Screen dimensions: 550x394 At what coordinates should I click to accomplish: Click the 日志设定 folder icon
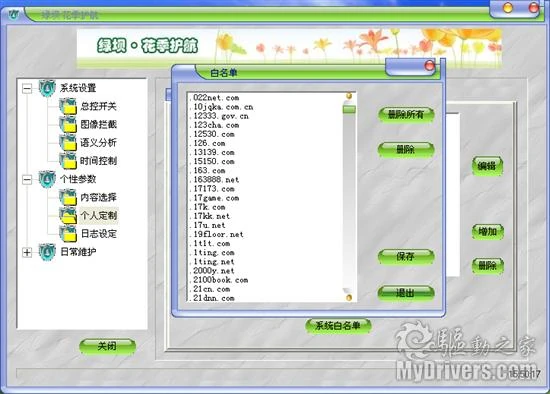[x=68, y=234]
